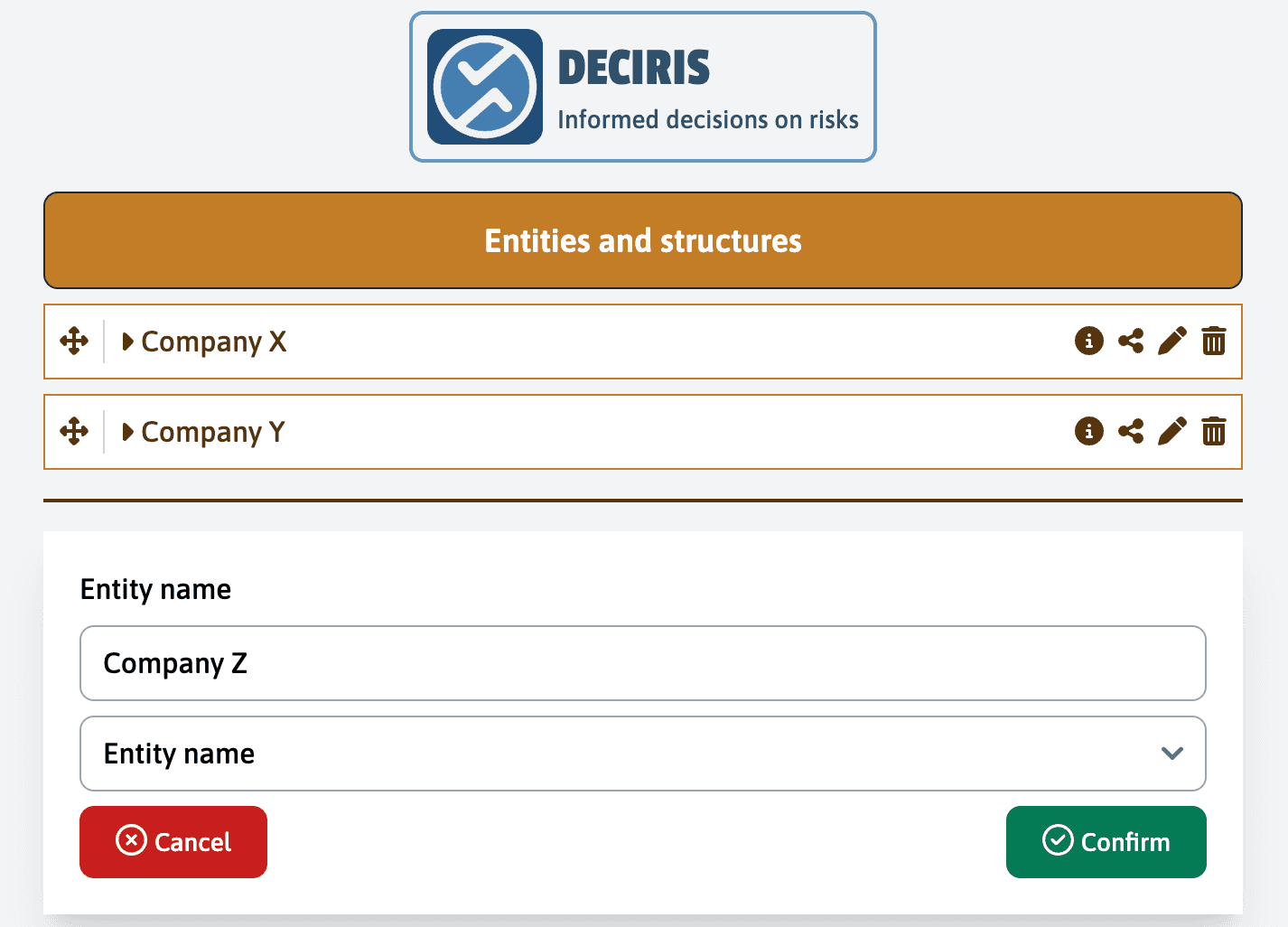Viewport: 1288px width, 927px height.
Task: Cancel the entity creation
Action: 173,842
